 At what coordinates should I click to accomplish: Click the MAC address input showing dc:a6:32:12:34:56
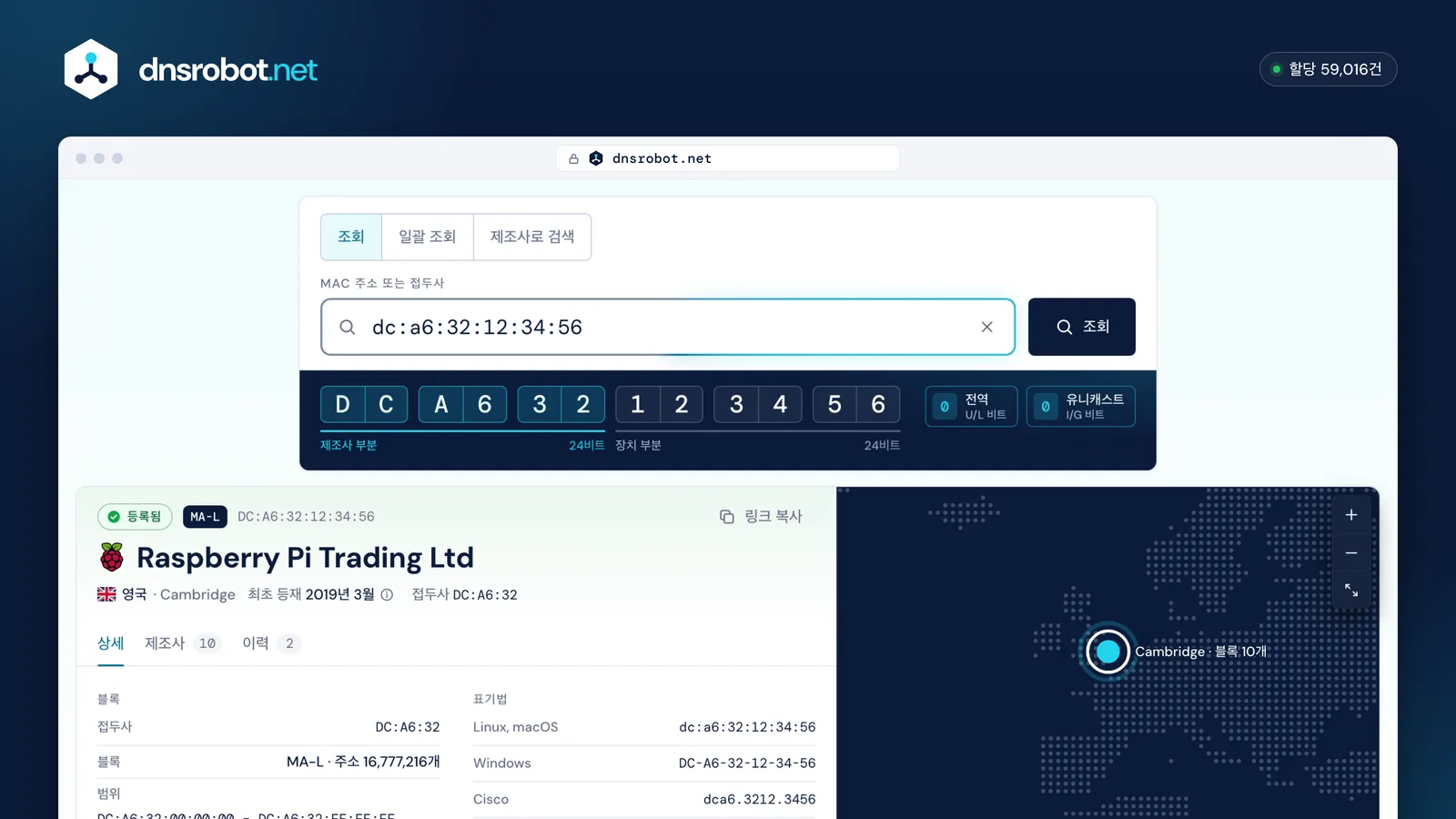tap(668, 327)
